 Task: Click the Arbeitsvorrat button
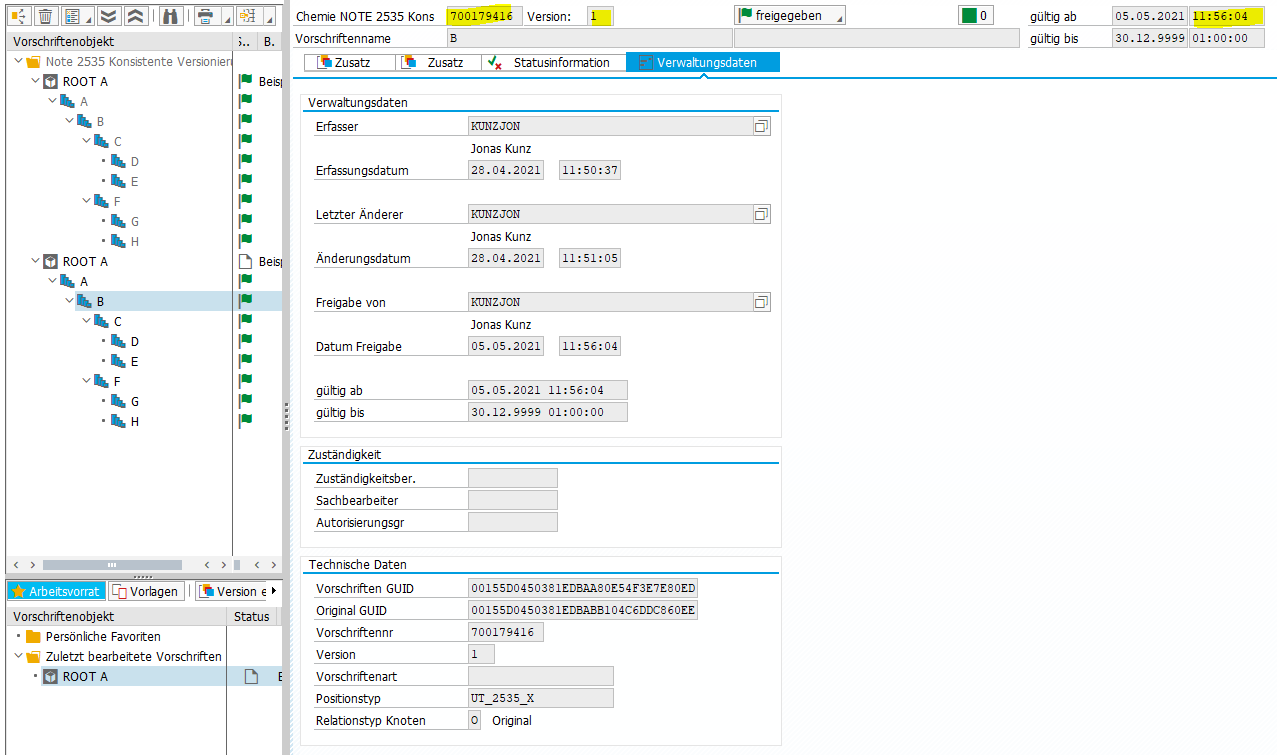pyautogui.click(x=56, y=591)
